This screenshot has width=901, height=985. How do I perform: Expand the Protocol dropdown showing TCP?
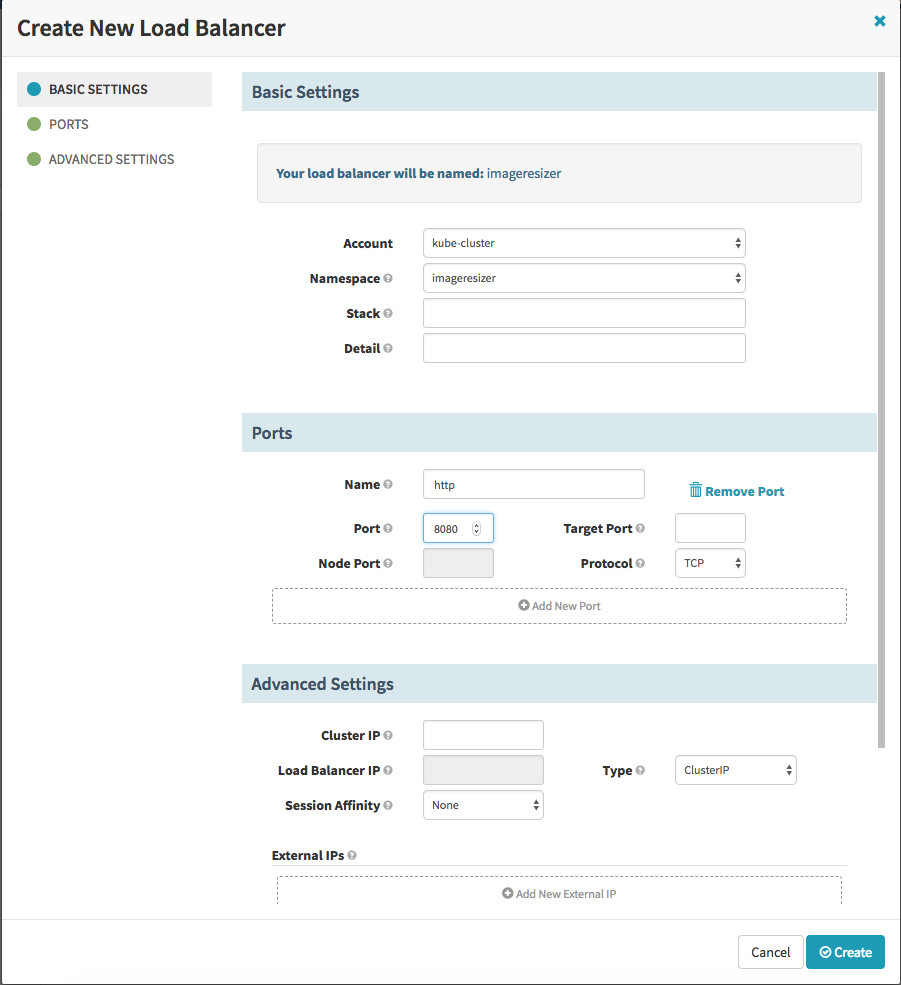point(710,563)
